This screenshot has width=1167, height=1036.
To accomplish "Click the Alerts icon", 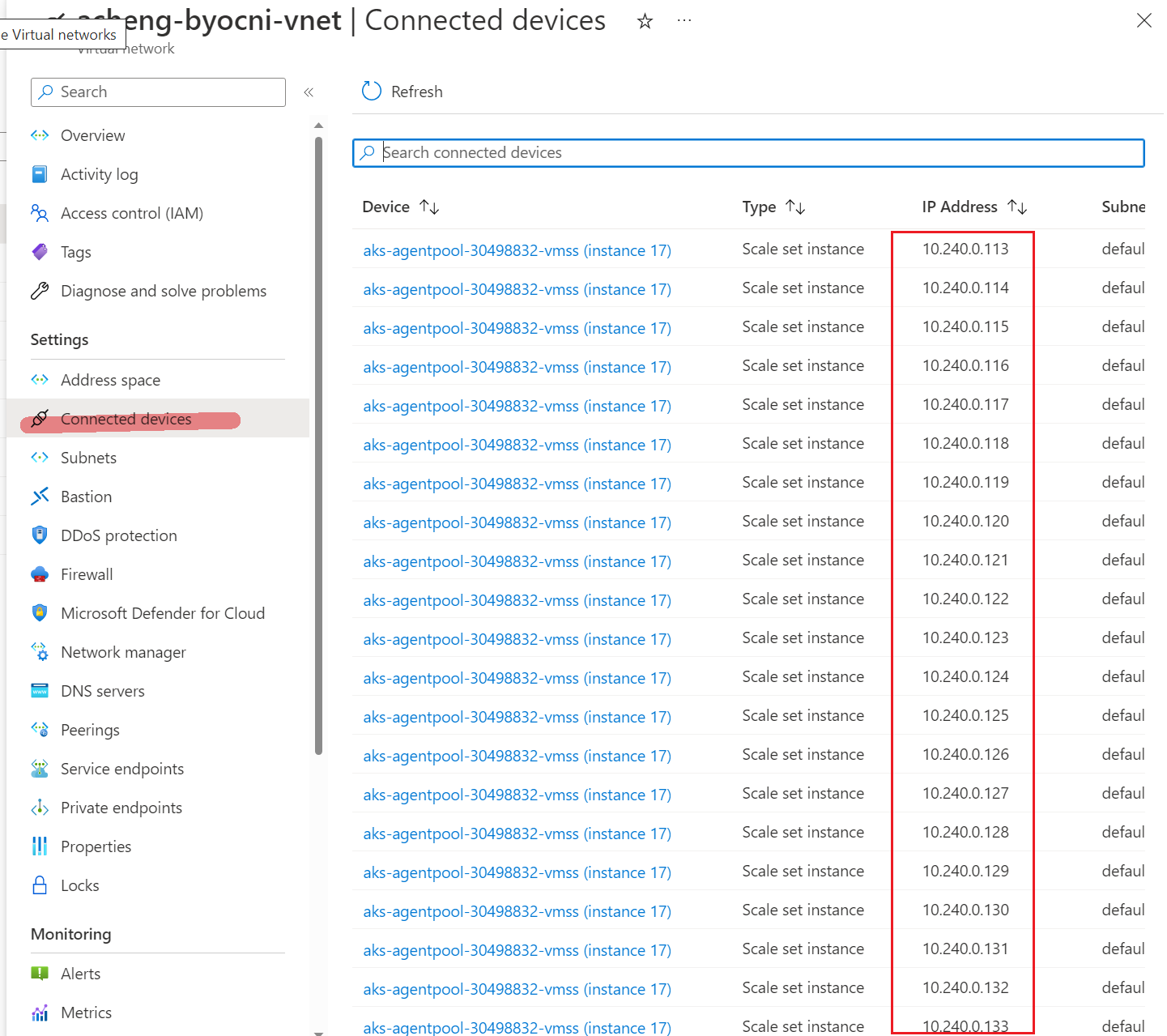I will [x=40, y=974].
